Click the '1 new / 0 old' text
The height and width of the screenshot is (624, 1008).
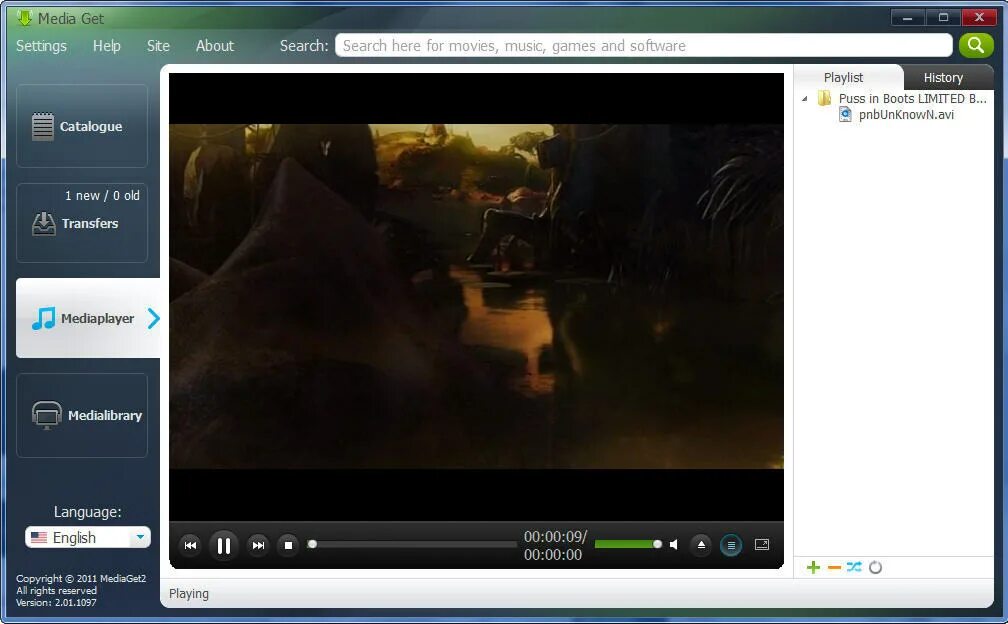tap(102, 195)
